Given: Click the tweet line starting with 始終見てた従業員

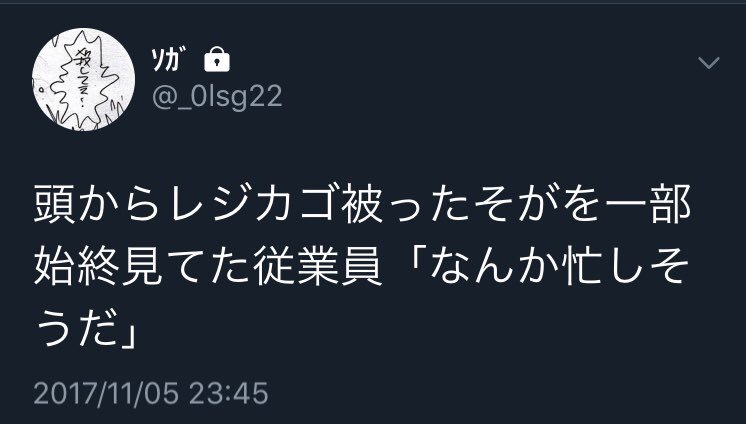Looking at the screenshot, I should pyautogui.click(x=362, y=266).
